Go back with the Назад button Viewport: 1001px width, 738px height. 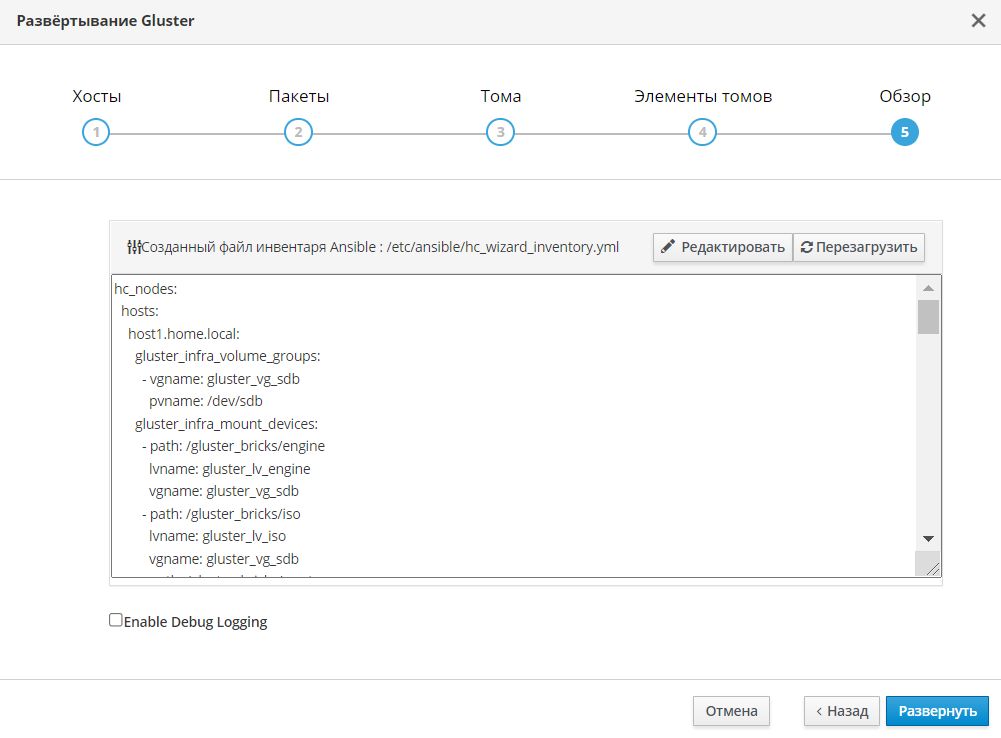pyautogui.click(x=841, y=711)
